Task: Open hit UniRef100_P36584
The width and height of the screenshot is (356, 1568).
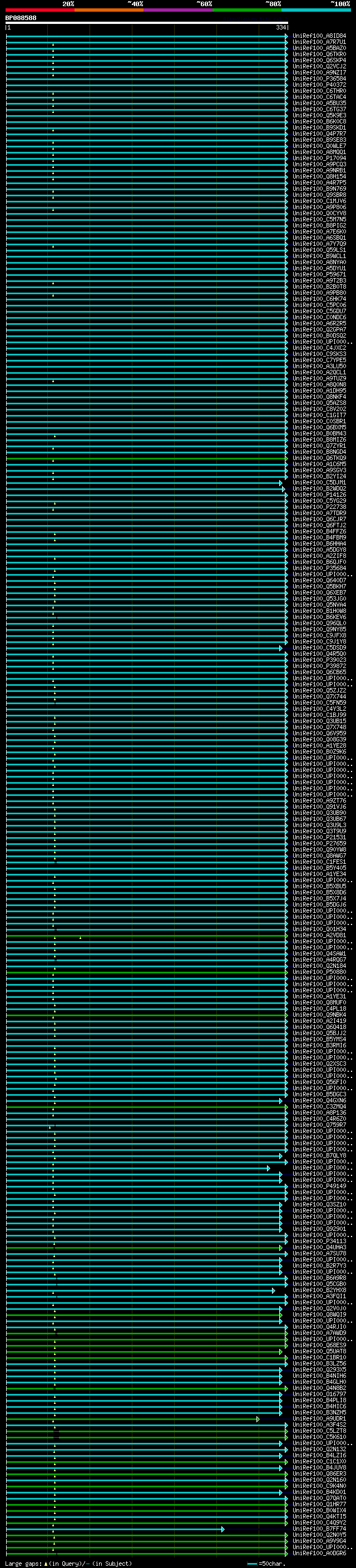Action: 319,78
